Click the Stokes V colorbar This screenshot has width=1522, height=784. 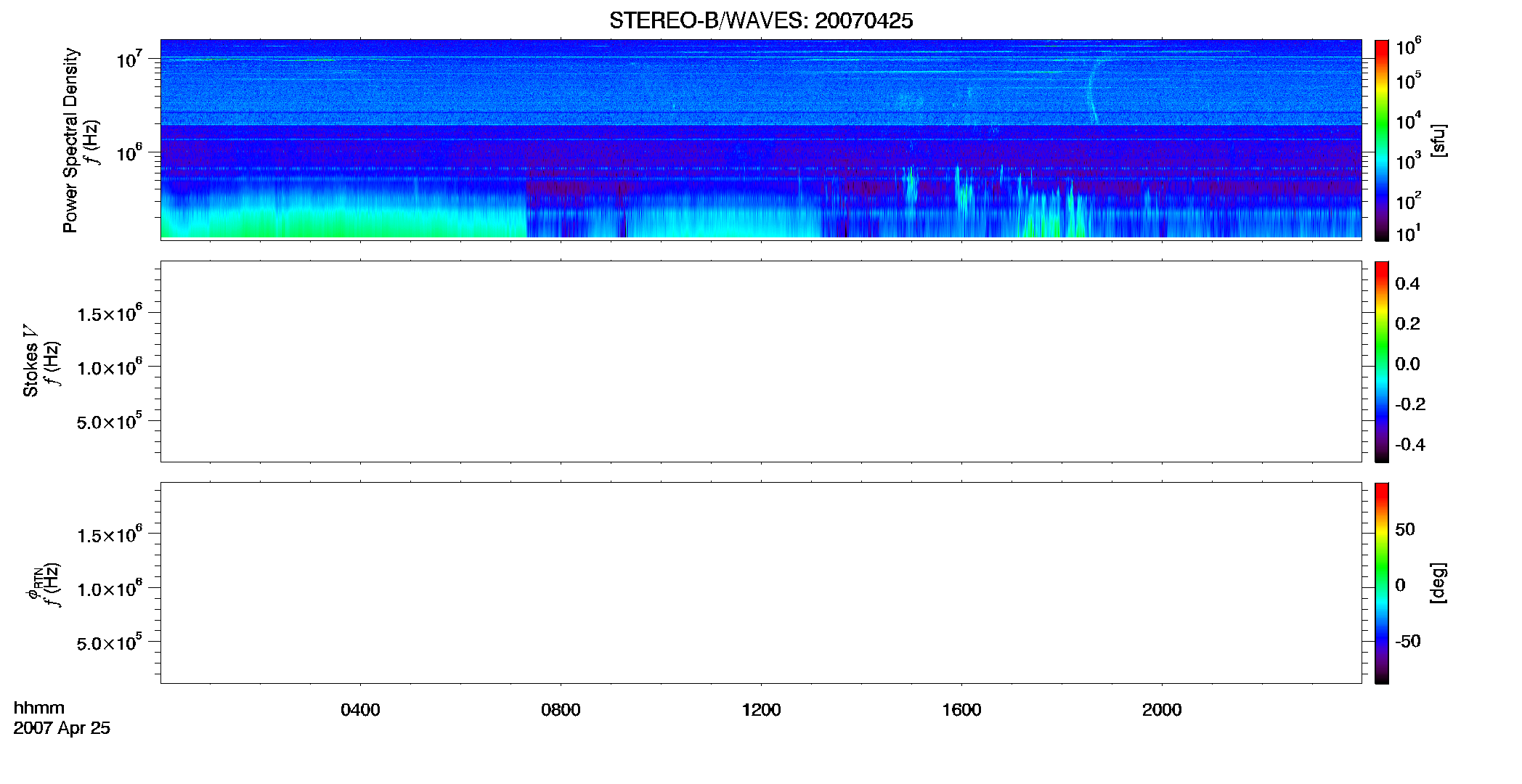point(1381,362)
